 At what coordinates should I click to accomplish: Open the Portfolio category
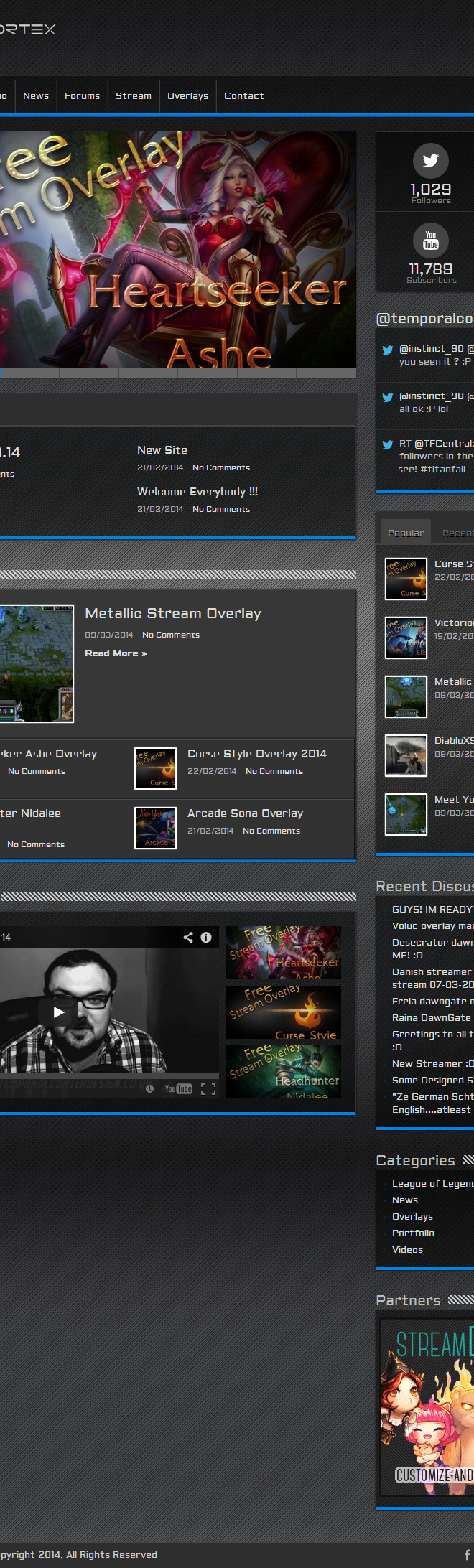click(413, 1233)
